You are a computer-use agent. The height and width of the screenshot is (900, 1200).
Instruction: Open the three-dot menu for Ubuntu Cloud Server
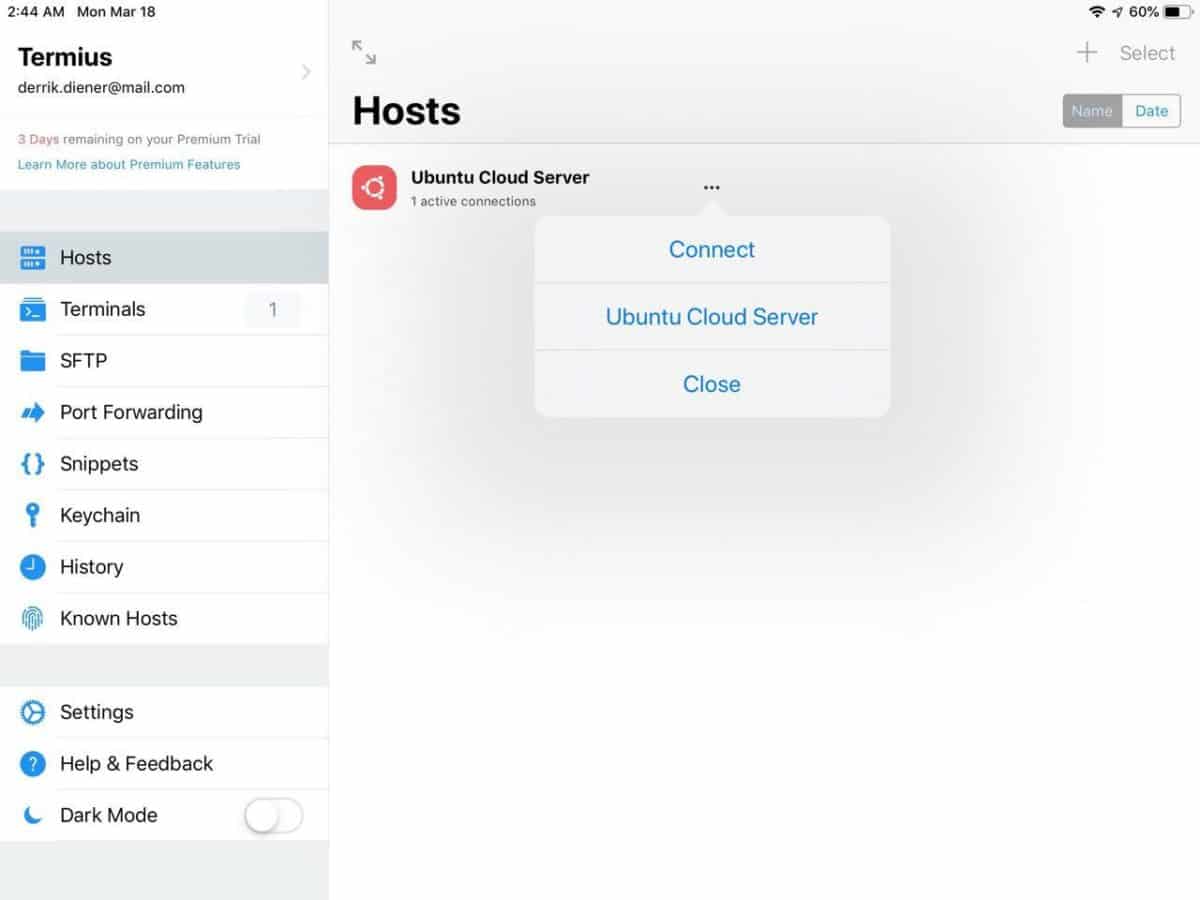click(712, 187)
